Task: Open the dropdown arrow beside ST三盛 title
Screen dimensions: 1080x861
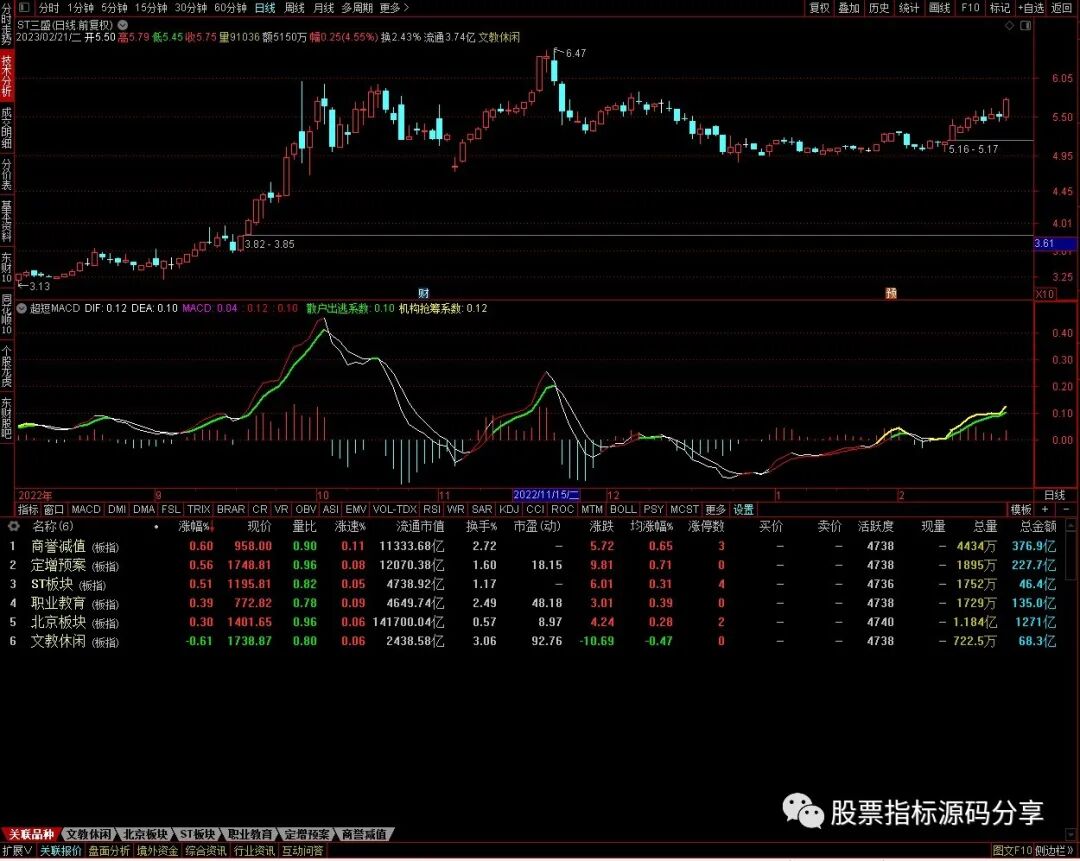Action: tap(123, 25)
